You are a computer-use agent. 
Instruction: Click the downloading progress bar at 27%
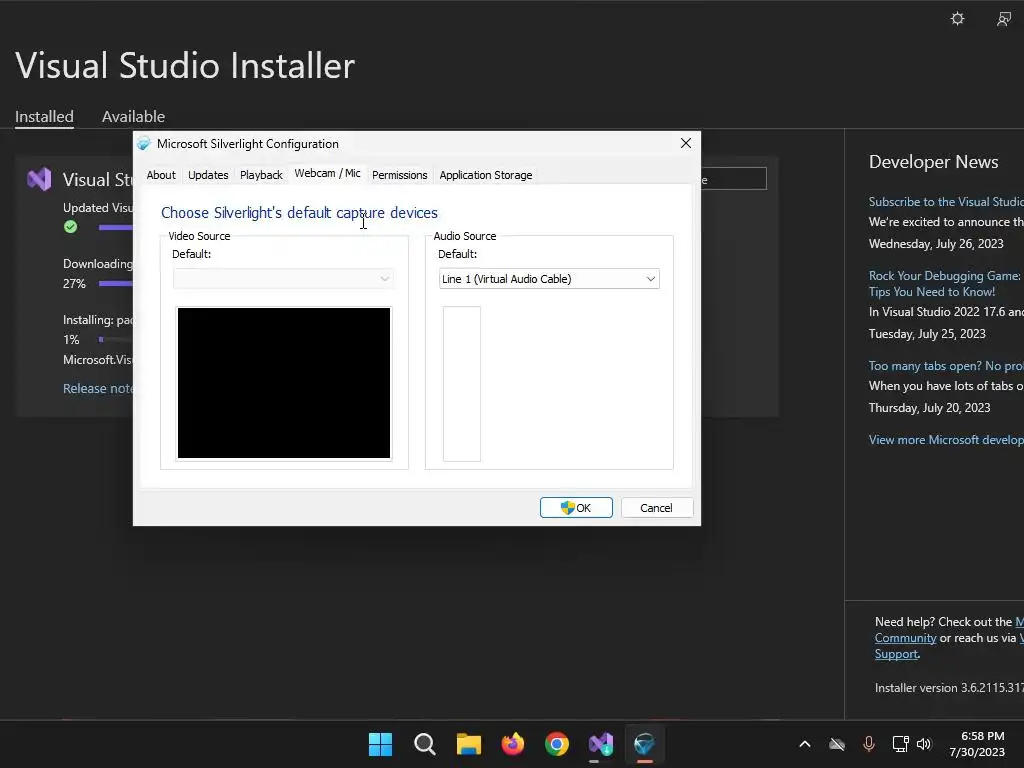tap(116, 283)
